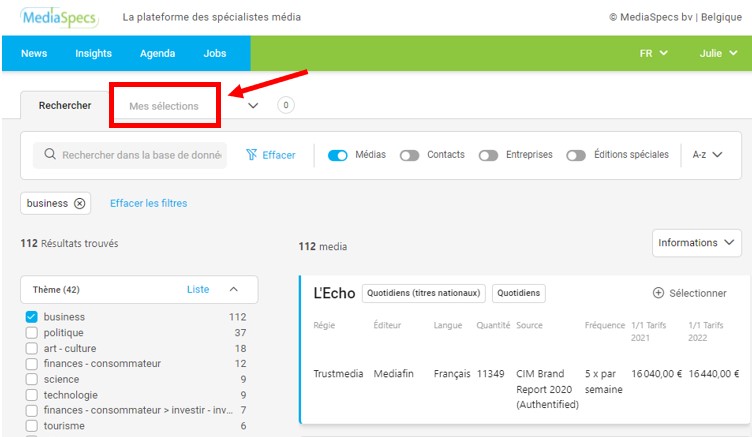Uncheck the business theme checkbox
752x437 pixels.
[x=32, y=317]
